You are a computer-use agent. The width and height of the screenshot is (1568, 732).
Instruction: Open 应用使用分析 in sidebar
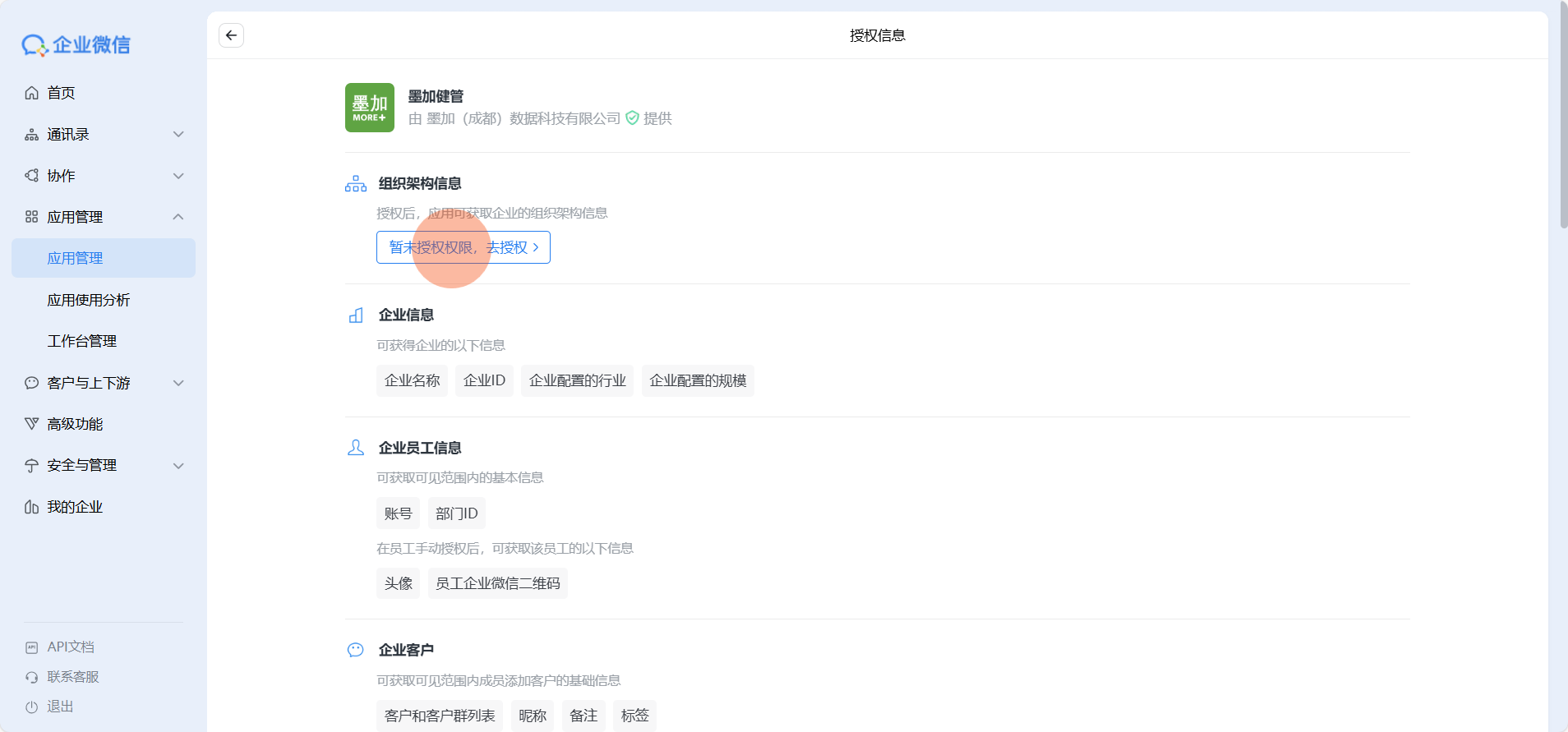(x=89, y=300)
